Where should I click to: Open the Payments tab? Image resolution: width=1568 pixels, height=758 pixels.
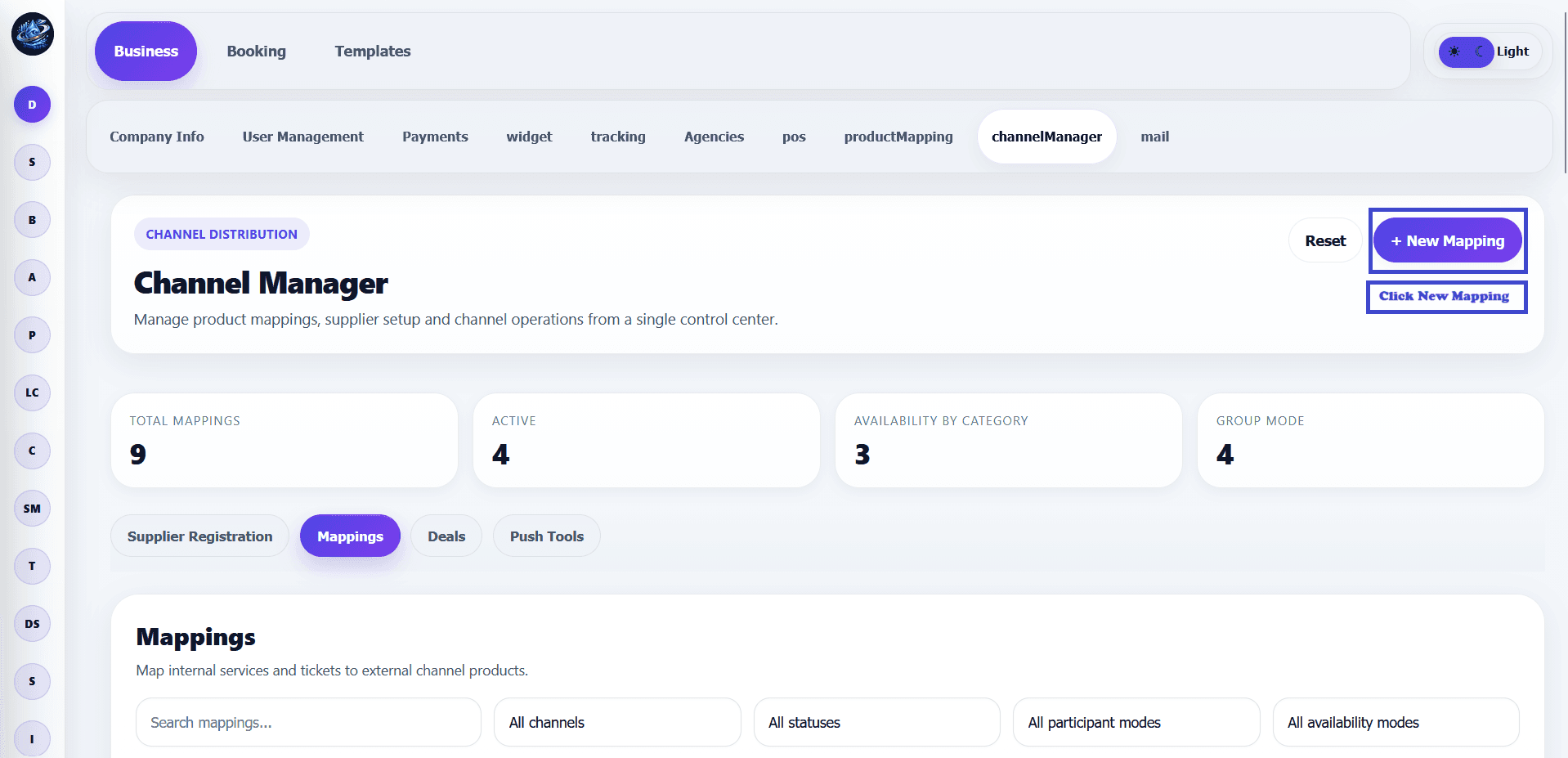435,137
